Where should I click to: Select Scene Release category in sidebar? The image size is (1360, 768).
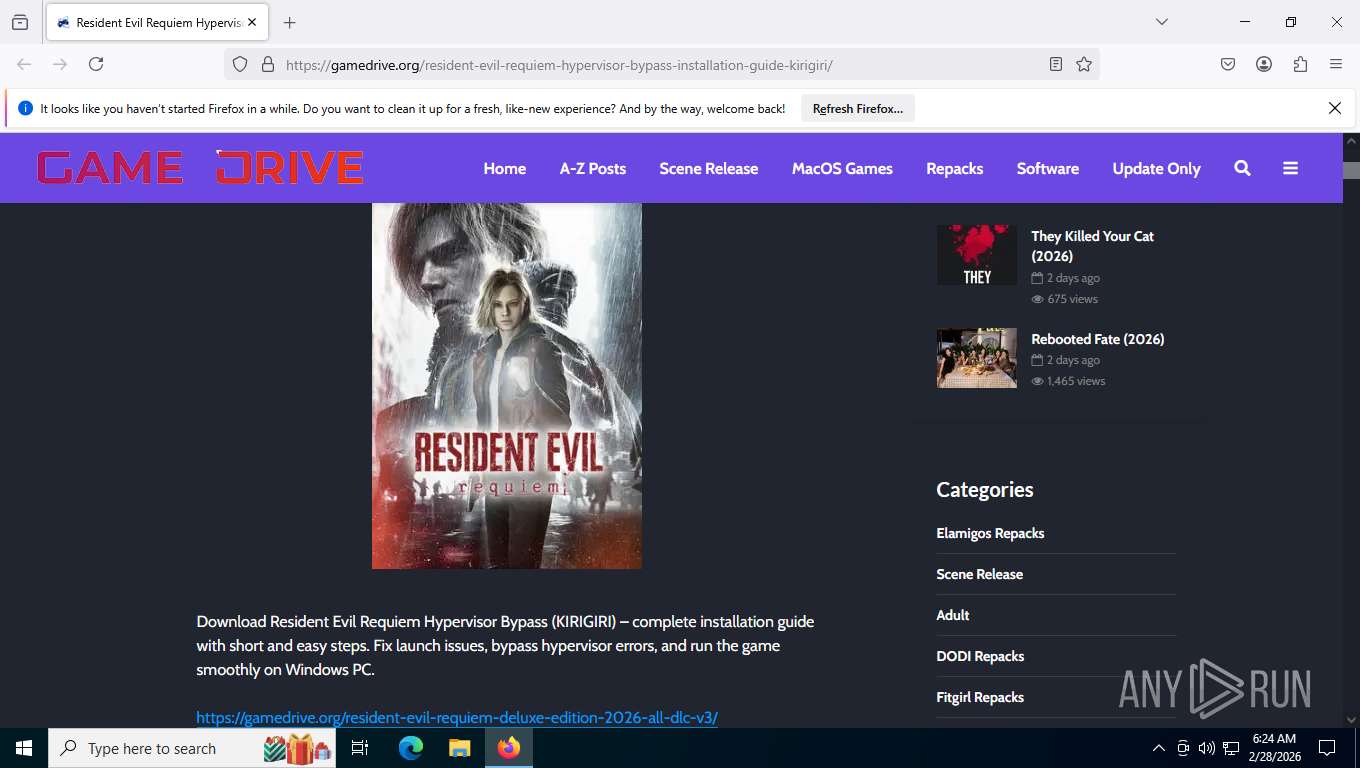pos(980,574)
